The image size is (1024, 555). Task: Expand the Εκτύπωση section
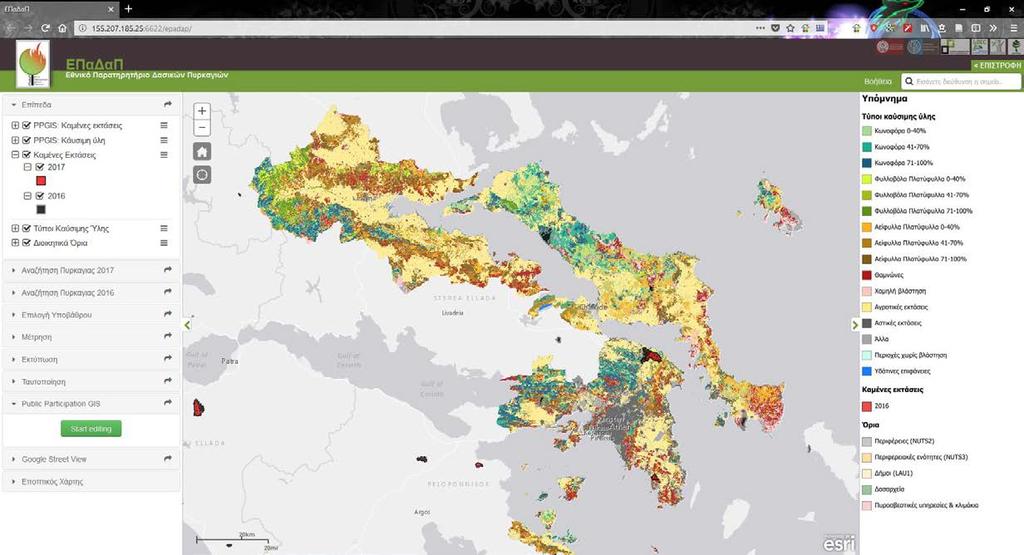tap(91, 359)
